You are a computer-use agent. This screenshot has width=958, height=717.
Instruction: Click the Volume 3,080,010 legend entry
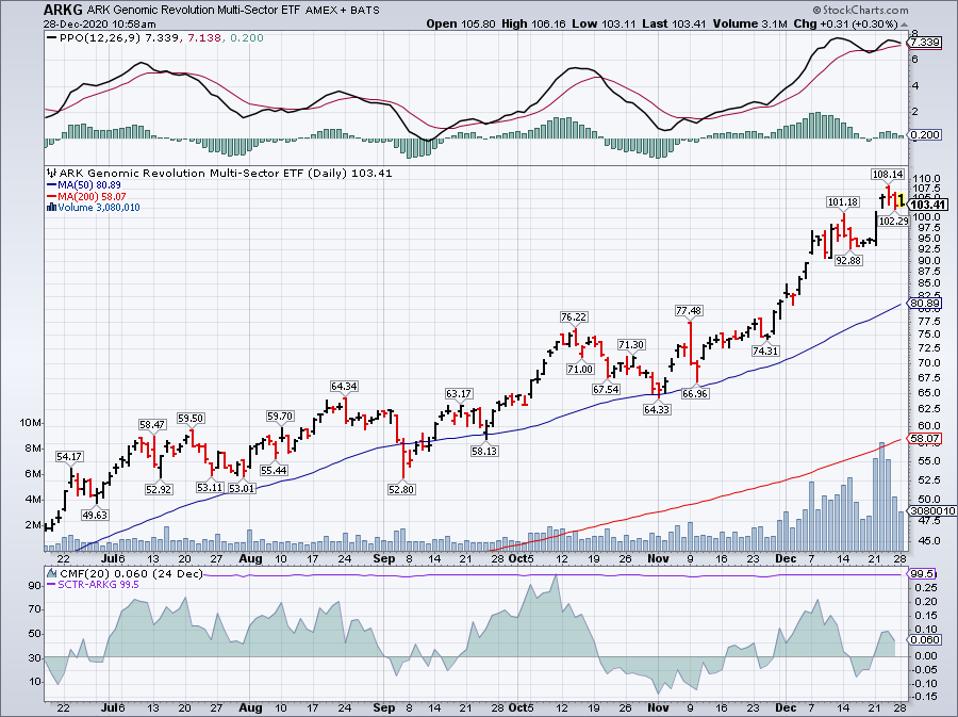(x=93, y=208)
